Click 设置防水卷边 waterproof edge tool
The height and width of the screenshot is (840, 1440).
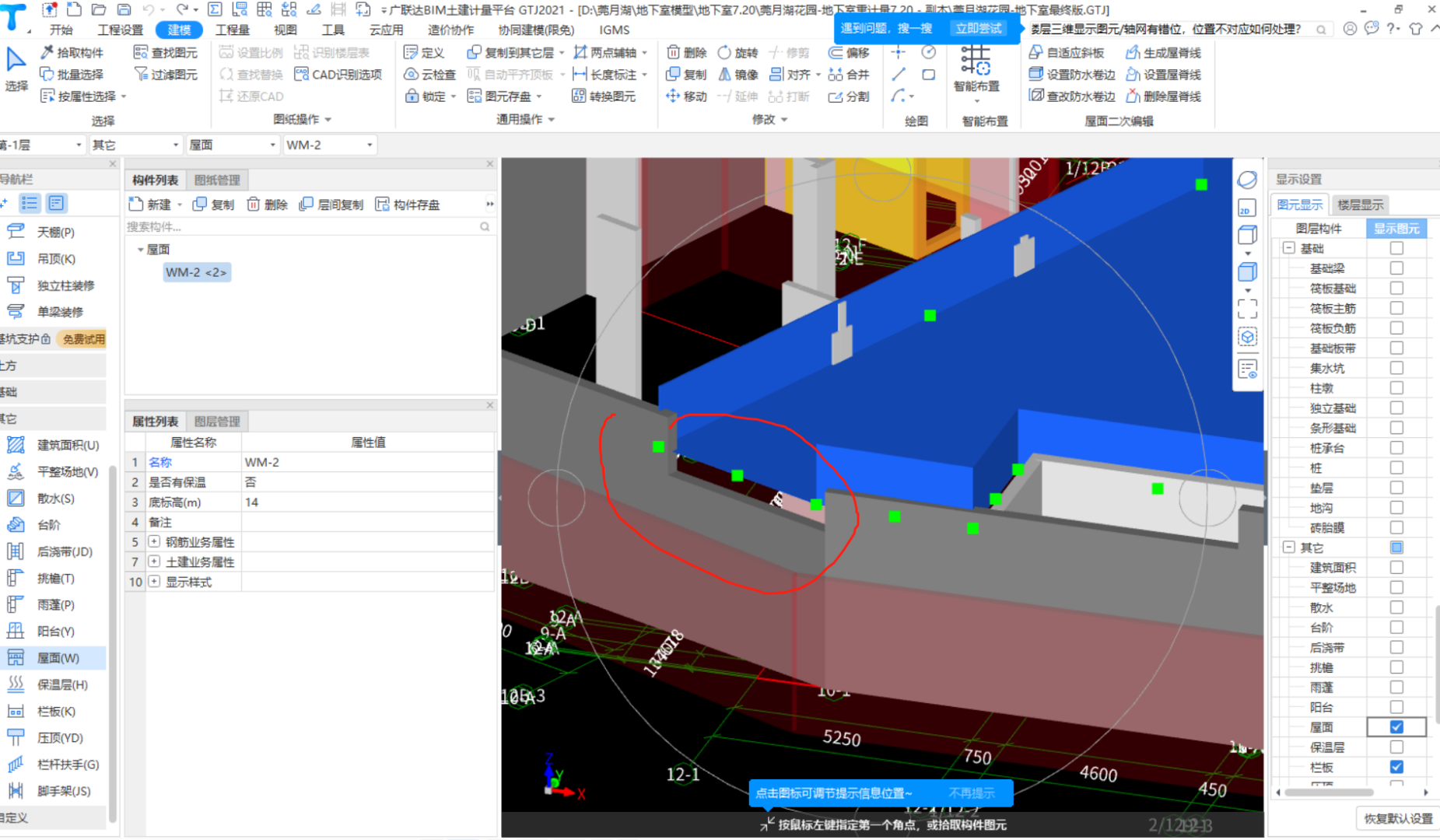1072,74
